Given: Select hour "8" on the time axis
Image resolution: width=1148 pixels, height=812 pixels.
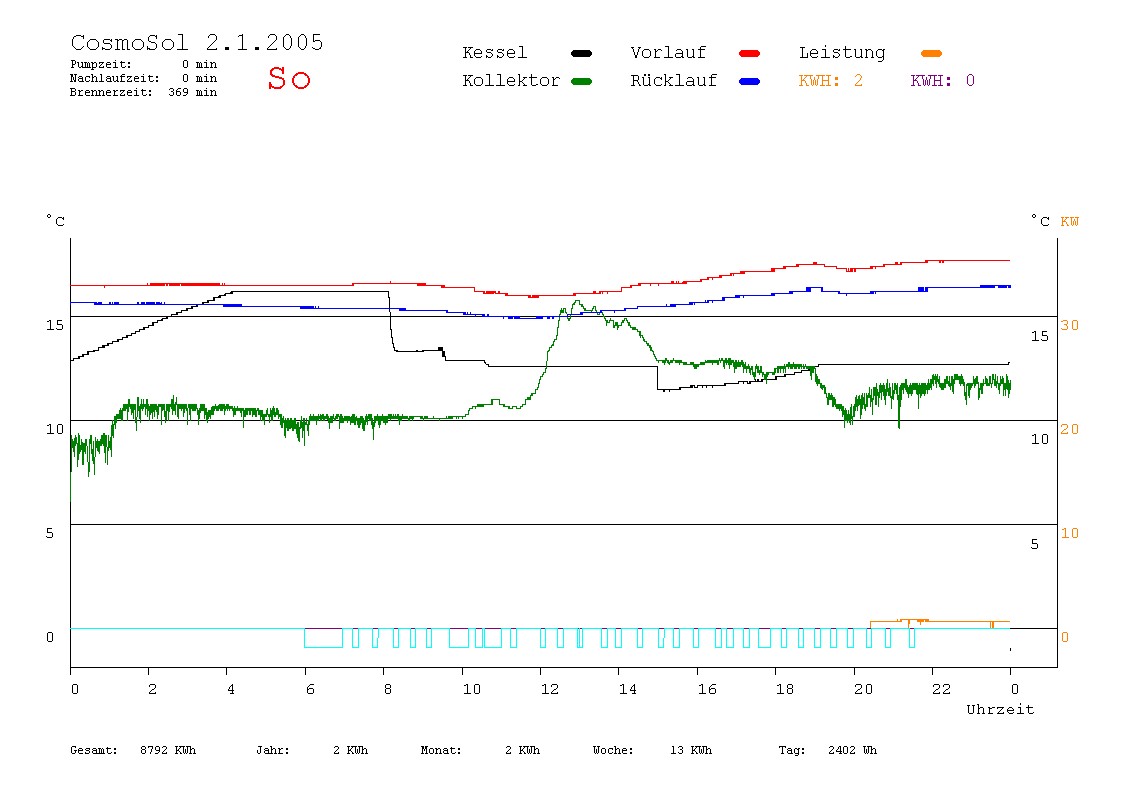Looking at the screenshot, I should point(388,689).
